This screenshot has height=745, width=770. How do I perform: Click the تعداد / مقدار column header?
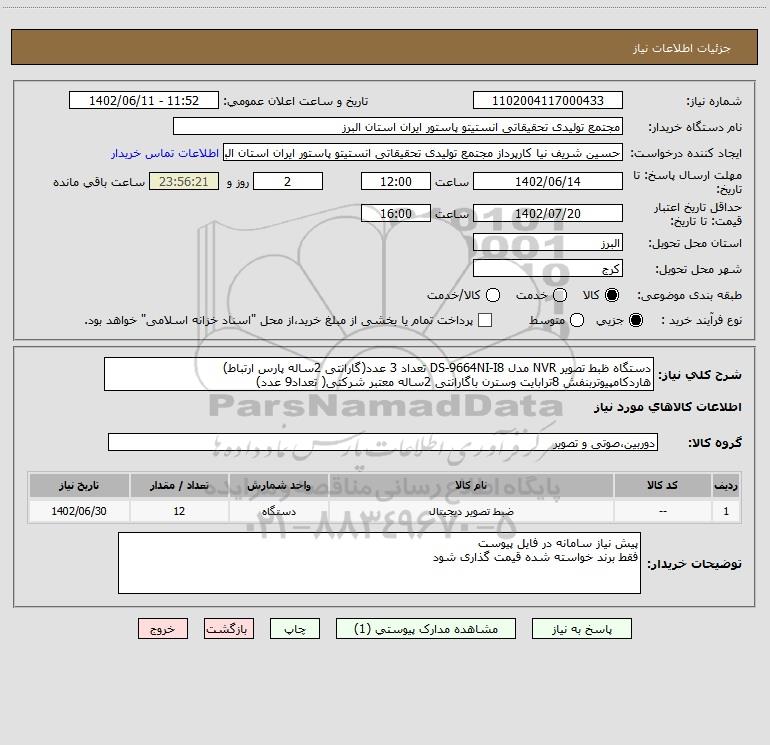179,486
